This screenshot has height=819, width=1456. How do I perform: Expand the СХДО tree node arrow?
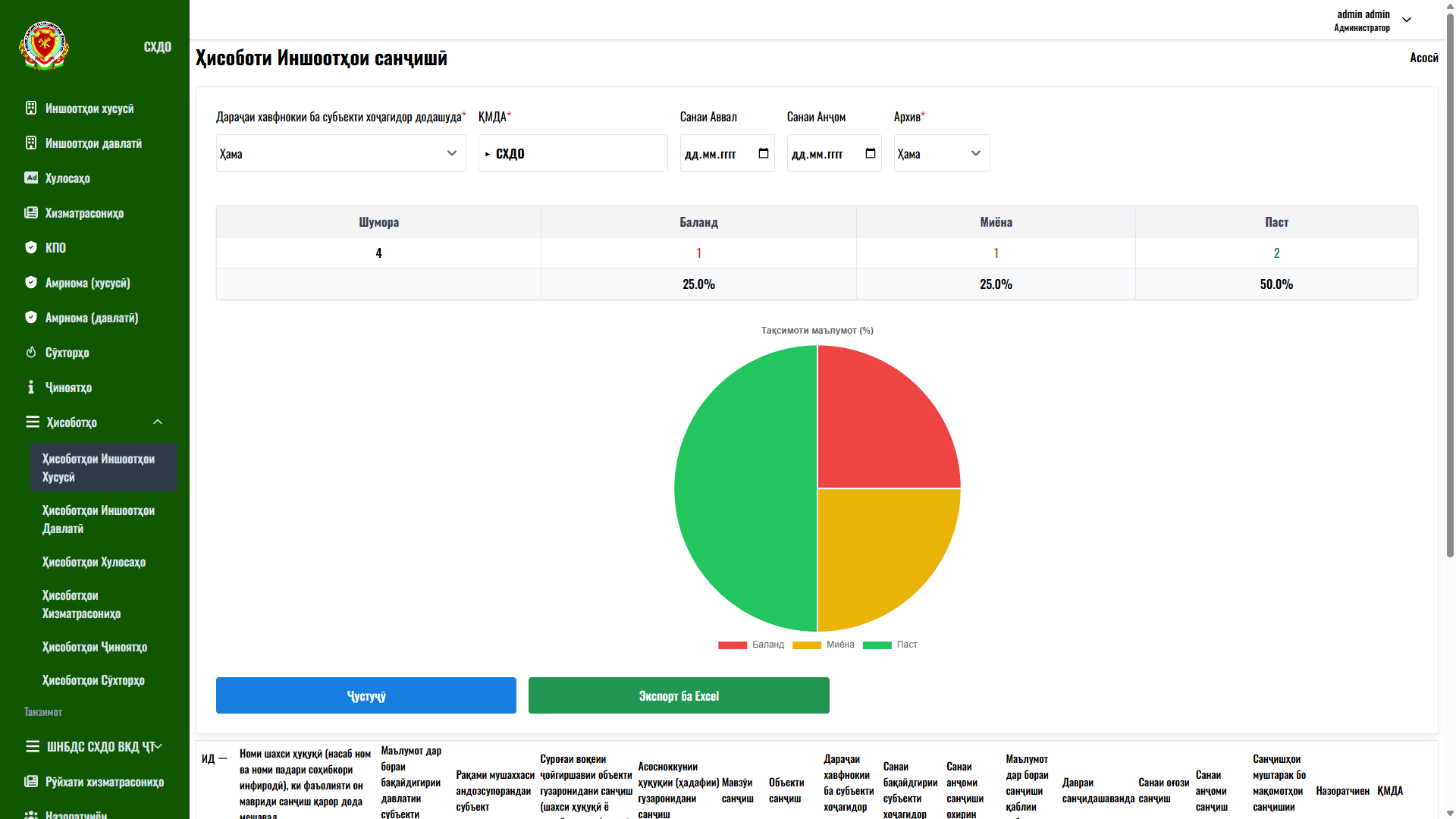[x=488, y=154]
